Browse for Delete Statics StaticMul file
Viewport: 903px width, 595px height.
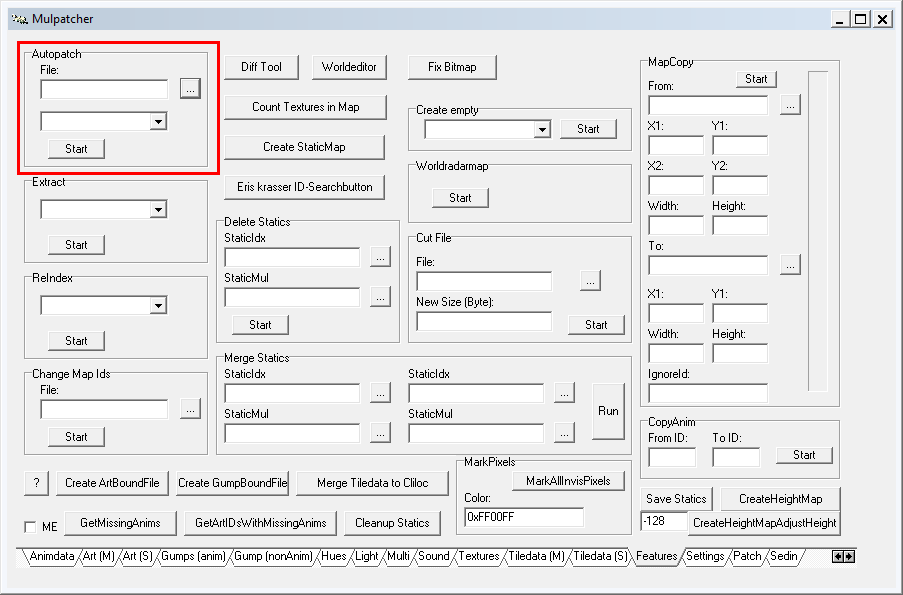380,297
